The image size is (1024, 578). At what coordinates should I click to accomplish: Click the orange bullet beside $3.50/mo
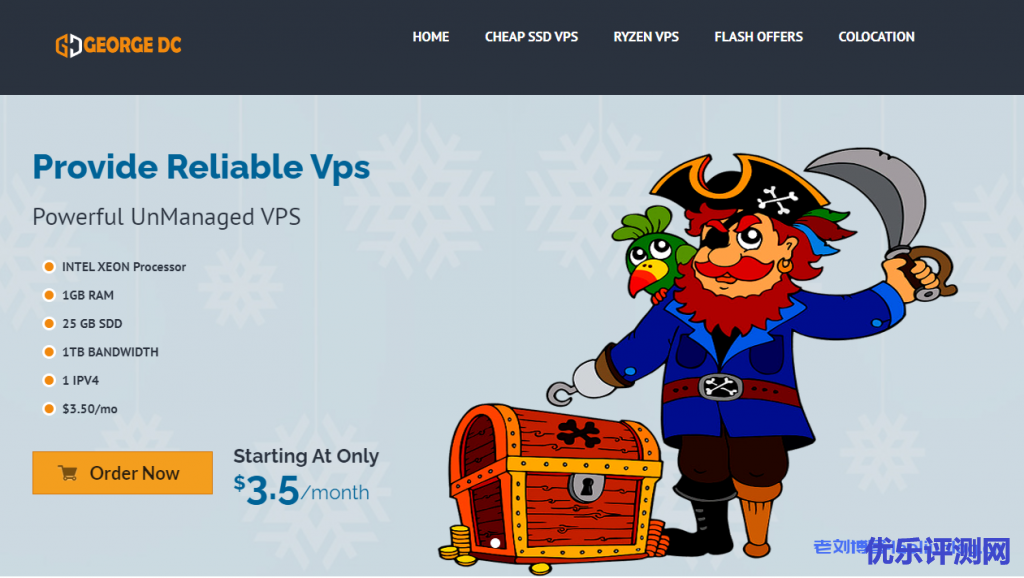pyautogui.click(x=49, y=409)
